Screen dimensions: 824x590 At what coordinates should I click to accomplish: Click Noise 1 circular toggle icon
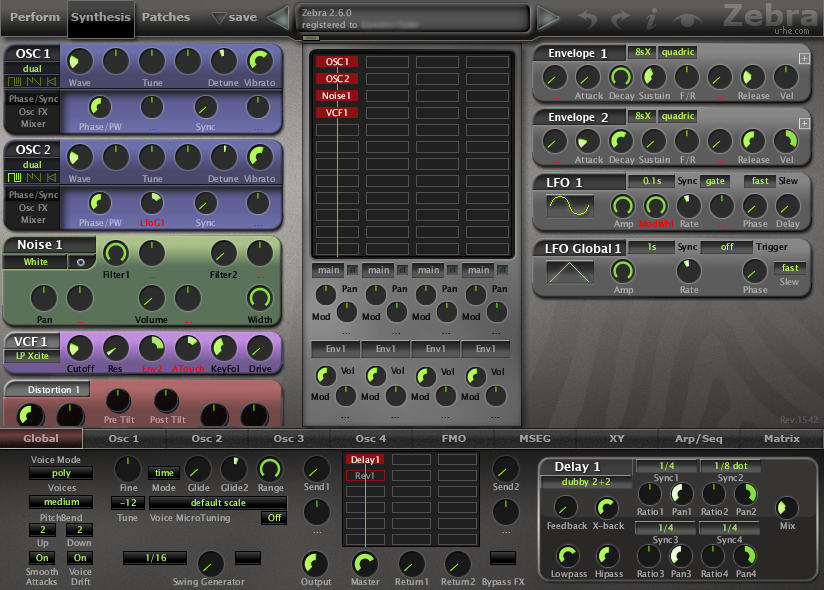click(x=81, y=262)
